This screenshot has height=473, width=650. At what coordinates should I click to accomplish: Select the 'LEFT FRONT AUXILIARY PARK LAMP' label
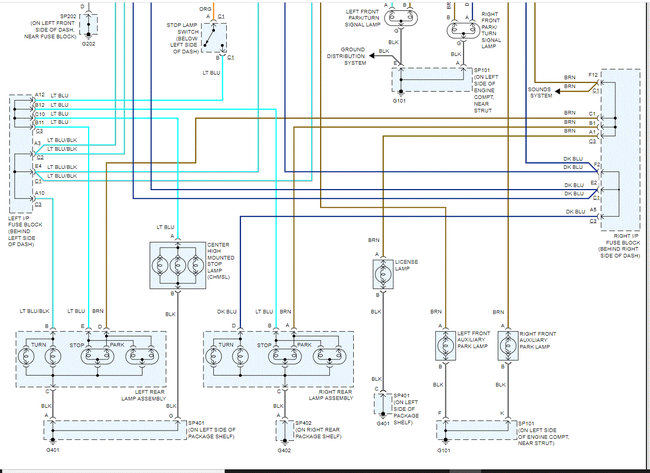pyautogui.click(x=473, y=340)
